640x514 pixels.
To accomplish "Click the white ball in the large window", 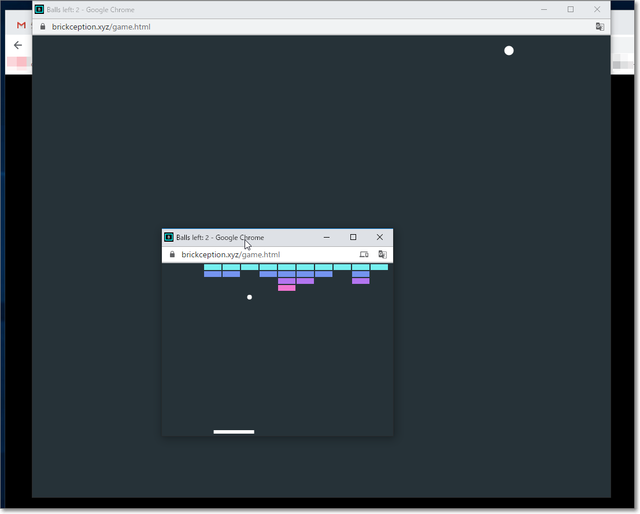I will pos(508,51).
